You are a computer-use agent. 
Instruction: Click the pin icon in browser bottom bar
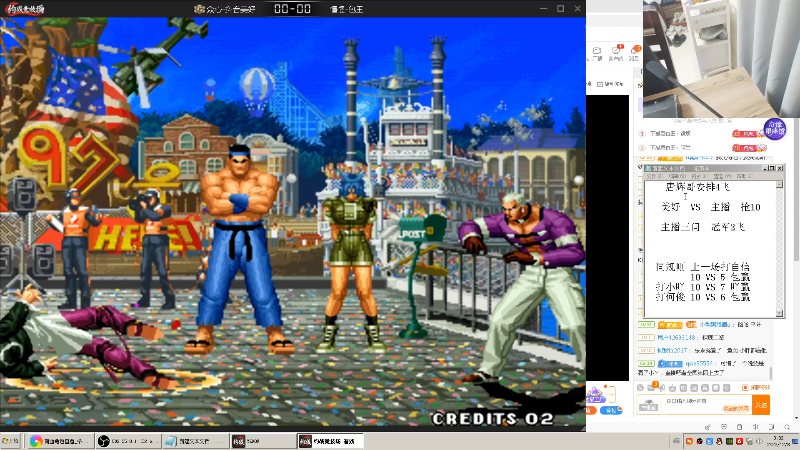(x=708, y=427)
